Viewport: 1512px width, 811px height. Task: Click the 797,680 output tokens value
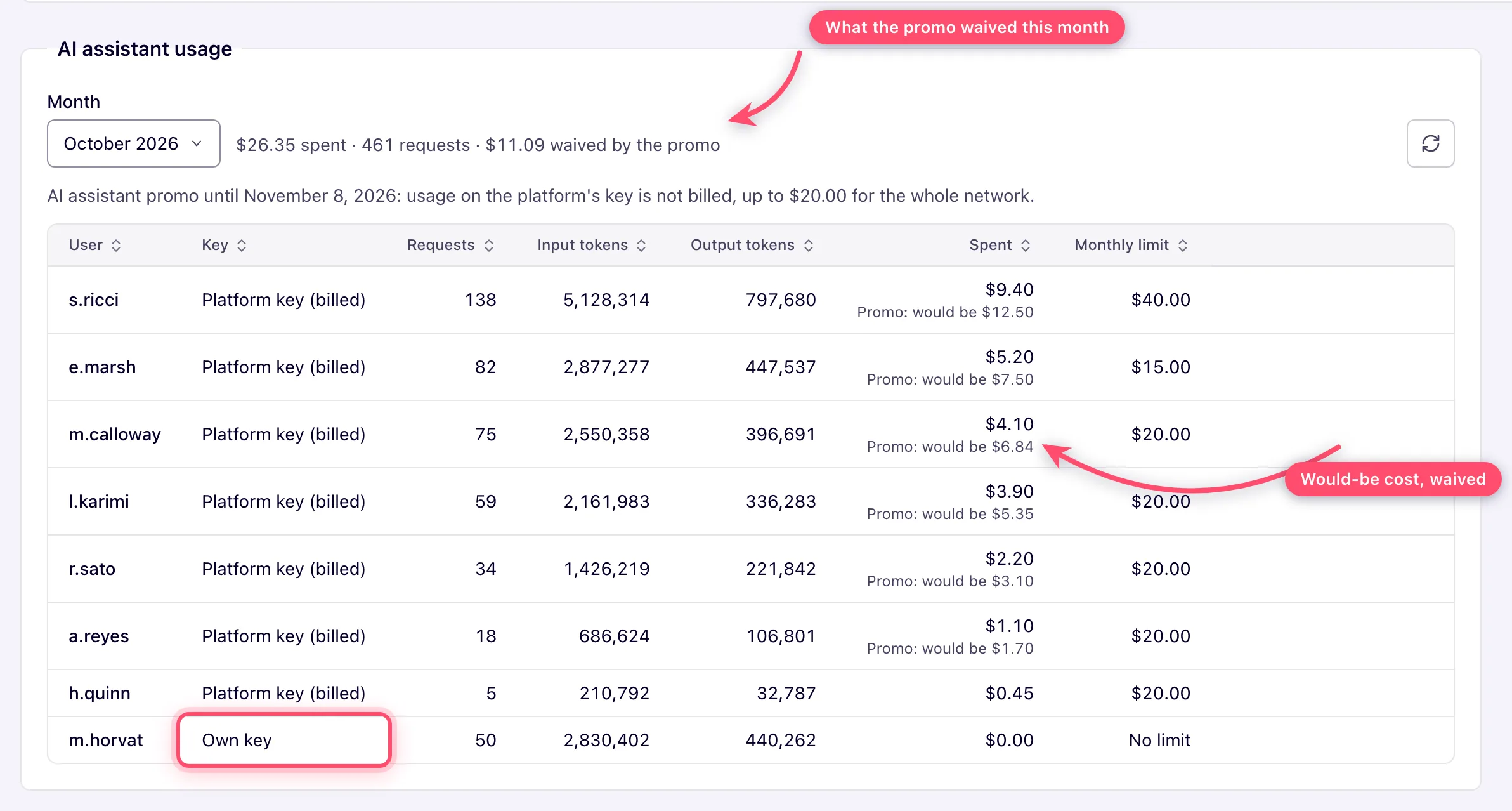781,300
